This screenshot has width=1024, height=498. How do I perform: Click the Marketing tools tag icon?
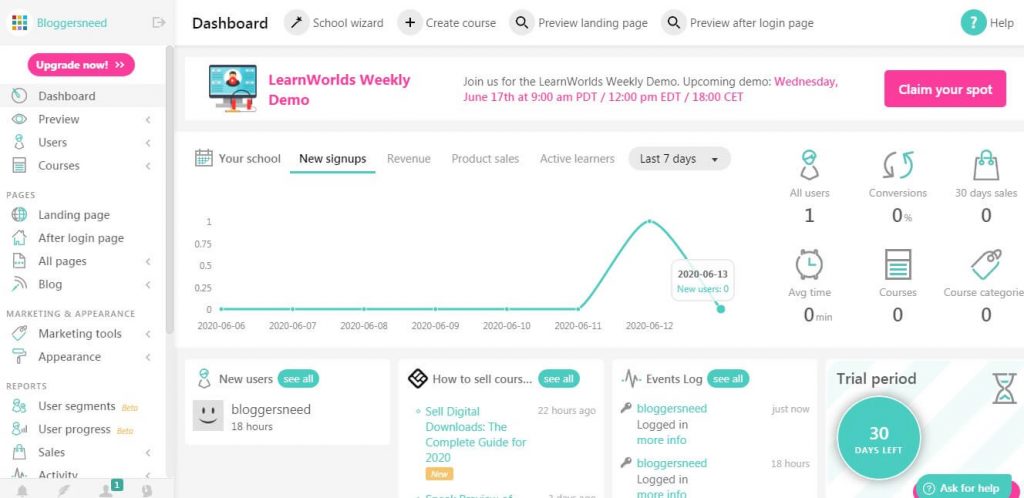(20, 334)
